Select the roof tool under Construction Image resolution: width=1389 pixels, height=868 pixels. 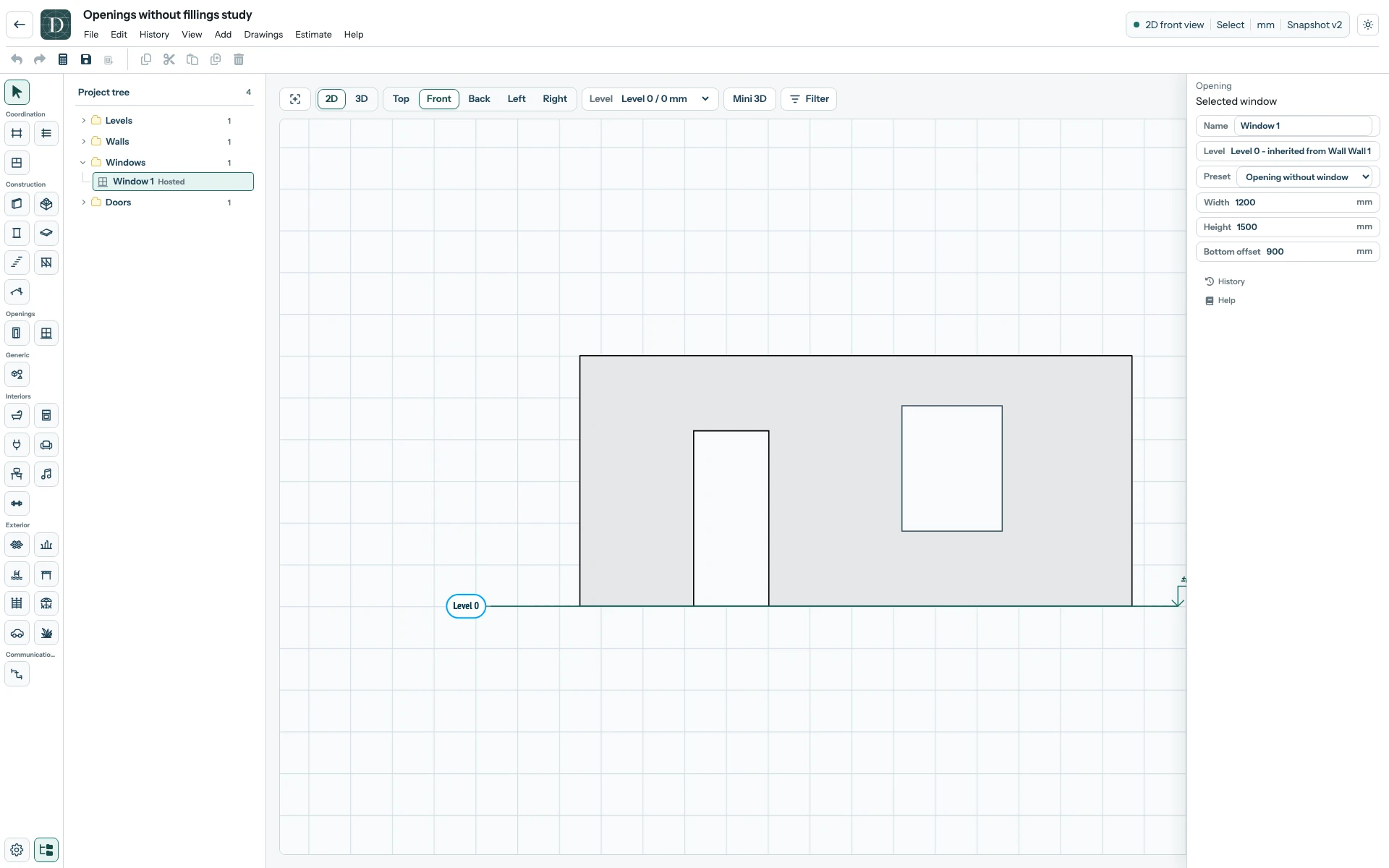click(17, 292)
